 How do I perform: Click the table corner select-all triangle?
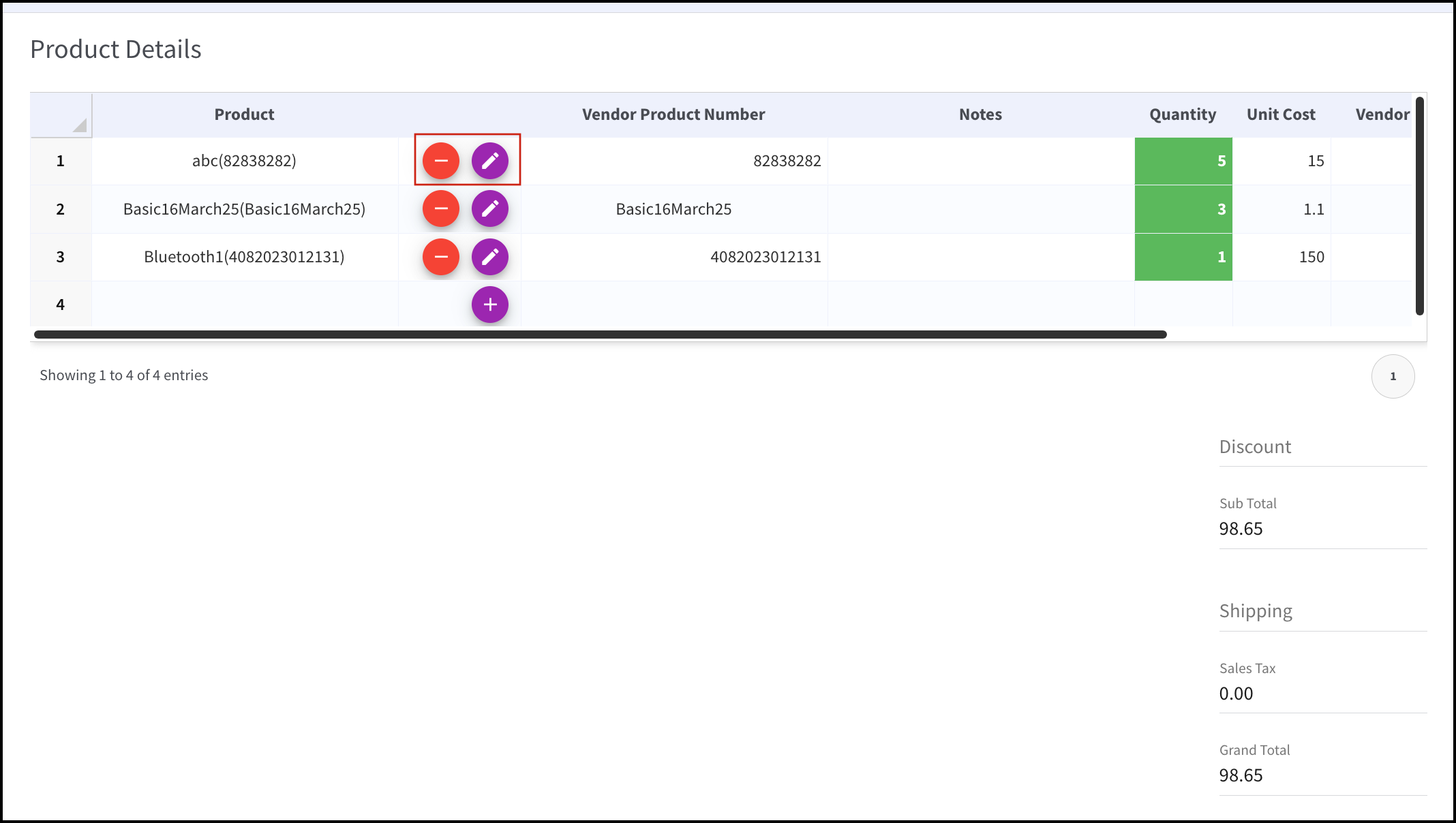80,125
